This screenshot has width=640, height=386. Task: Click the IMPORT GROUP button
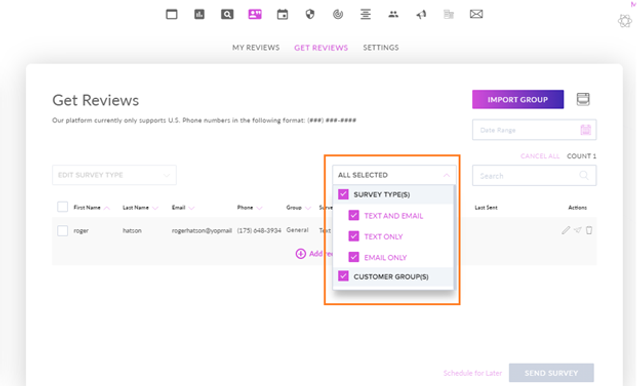[518, 100]
